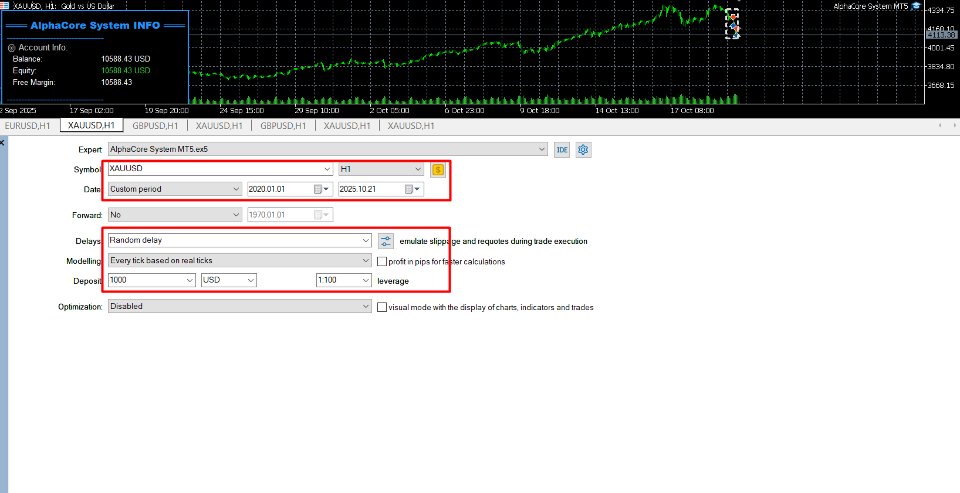Open calendar picker for start date 2020.01.01

pos(322,190)
